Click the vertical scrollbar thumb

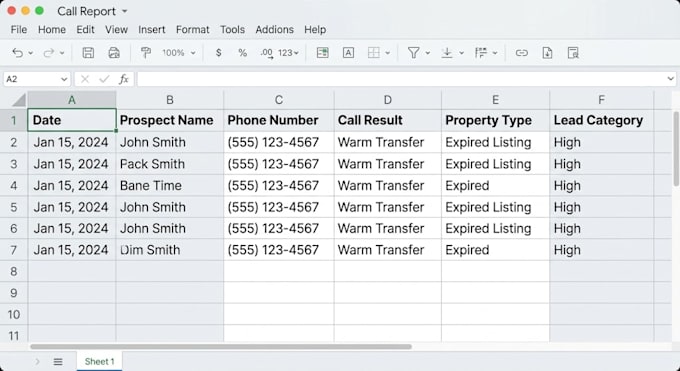point(677,149)
